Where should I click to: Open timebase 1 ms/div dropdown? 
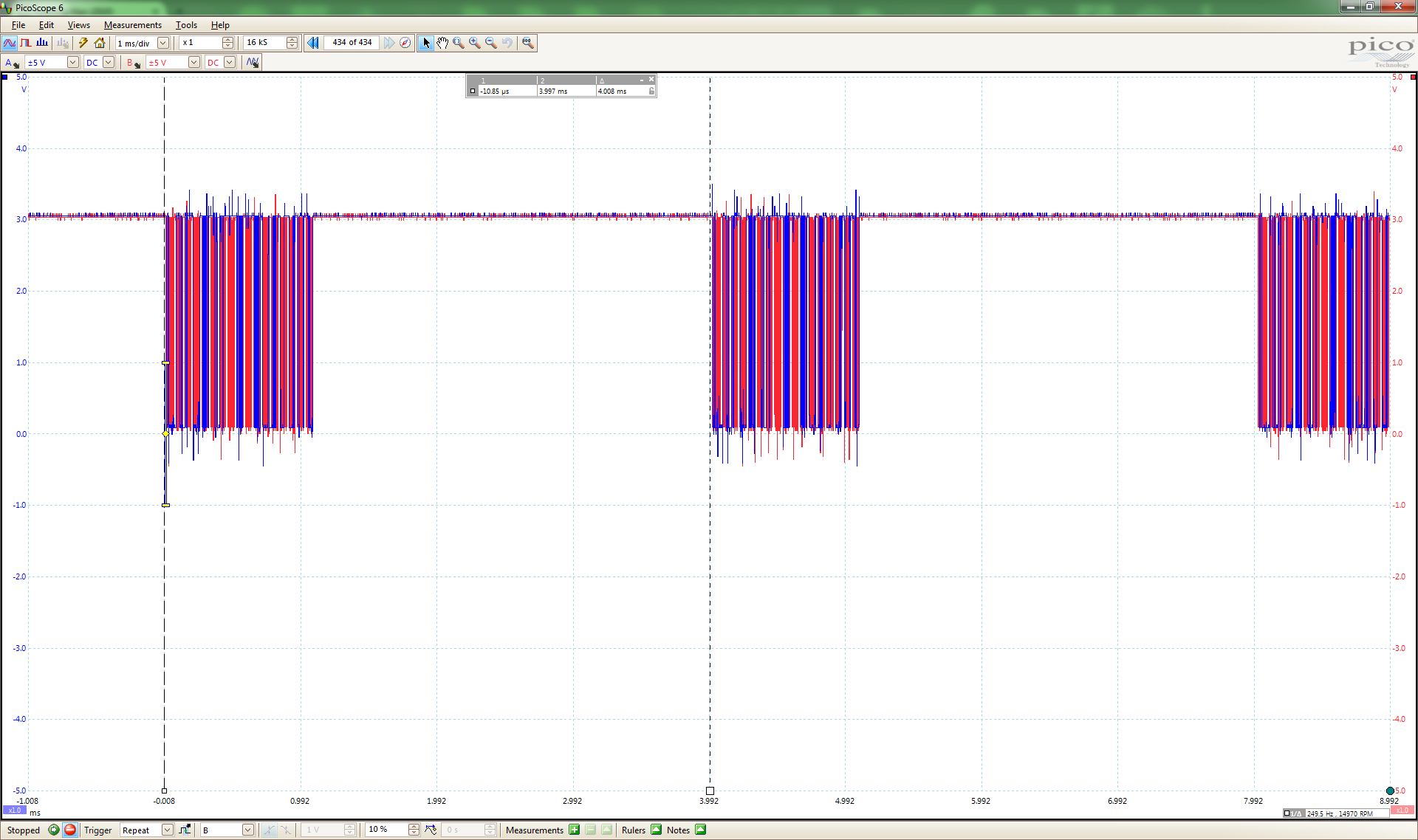point(163,43)
